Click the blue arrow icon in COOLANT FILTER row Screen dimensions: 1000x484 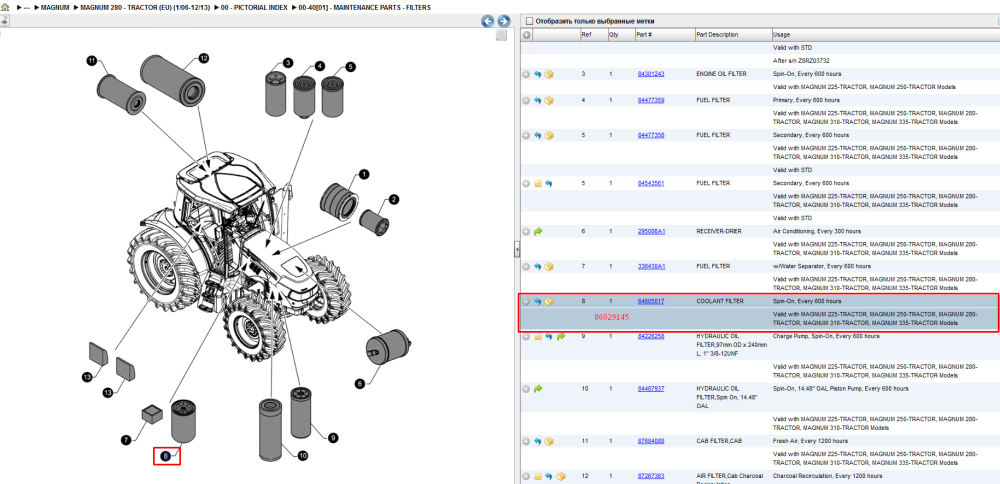[x=538, y=302]
